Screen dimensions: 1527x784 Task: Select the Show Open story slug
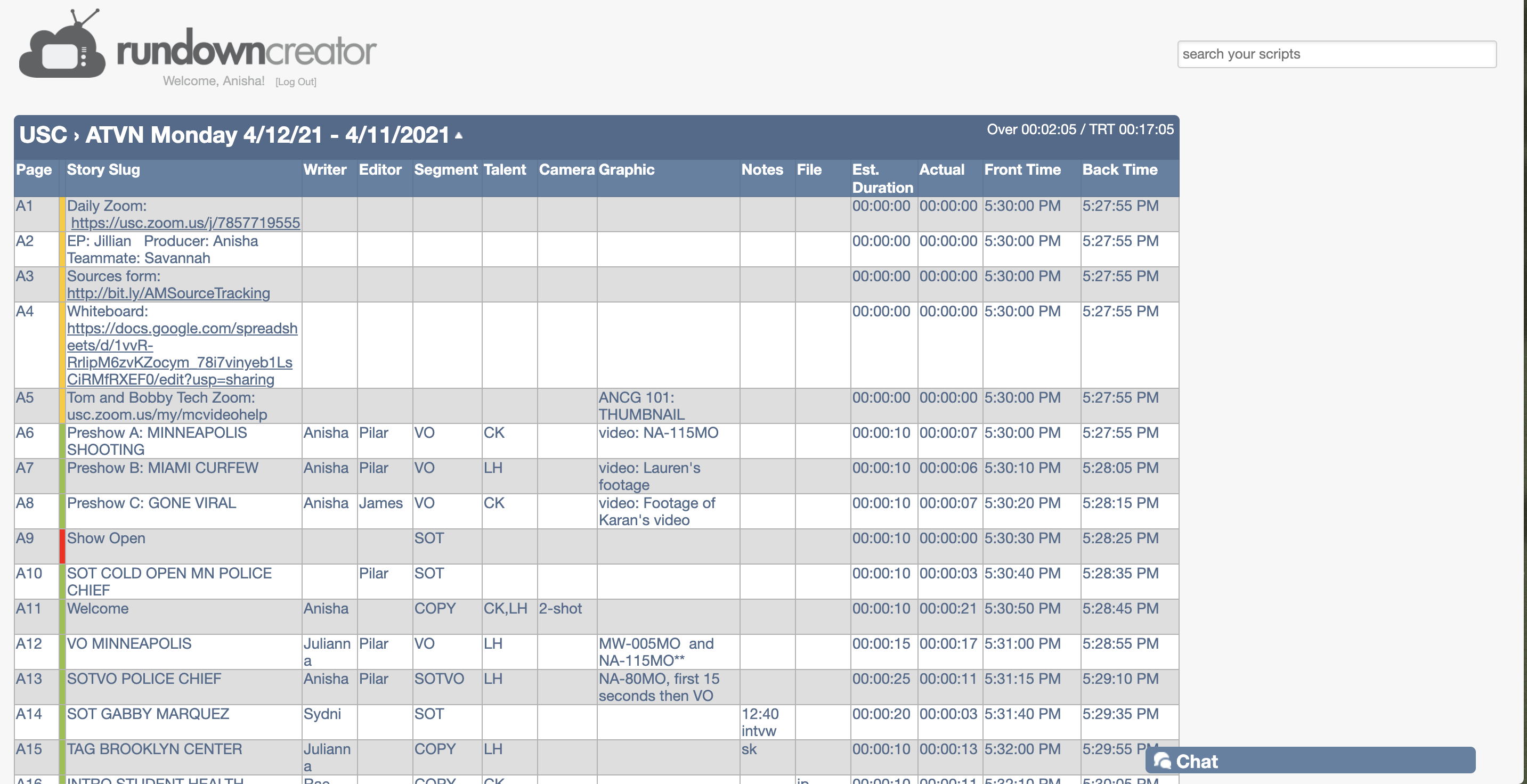(x=106, y=538)
